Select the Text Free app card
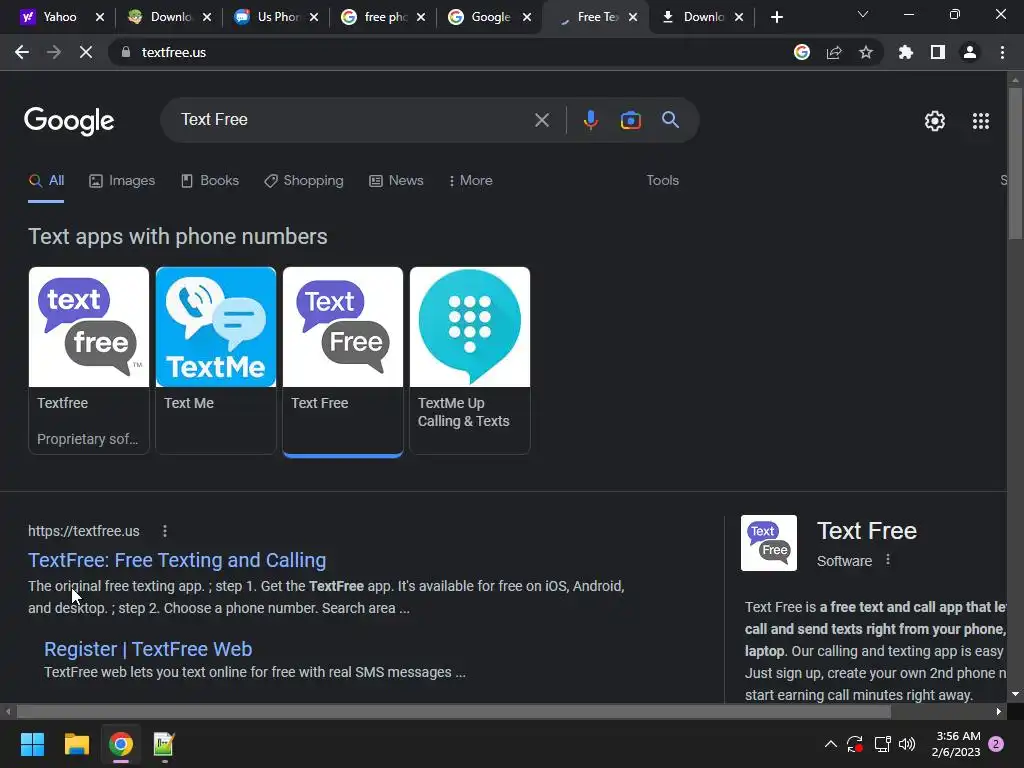This screenshot has width=1024, height=768. click(343, 360)
